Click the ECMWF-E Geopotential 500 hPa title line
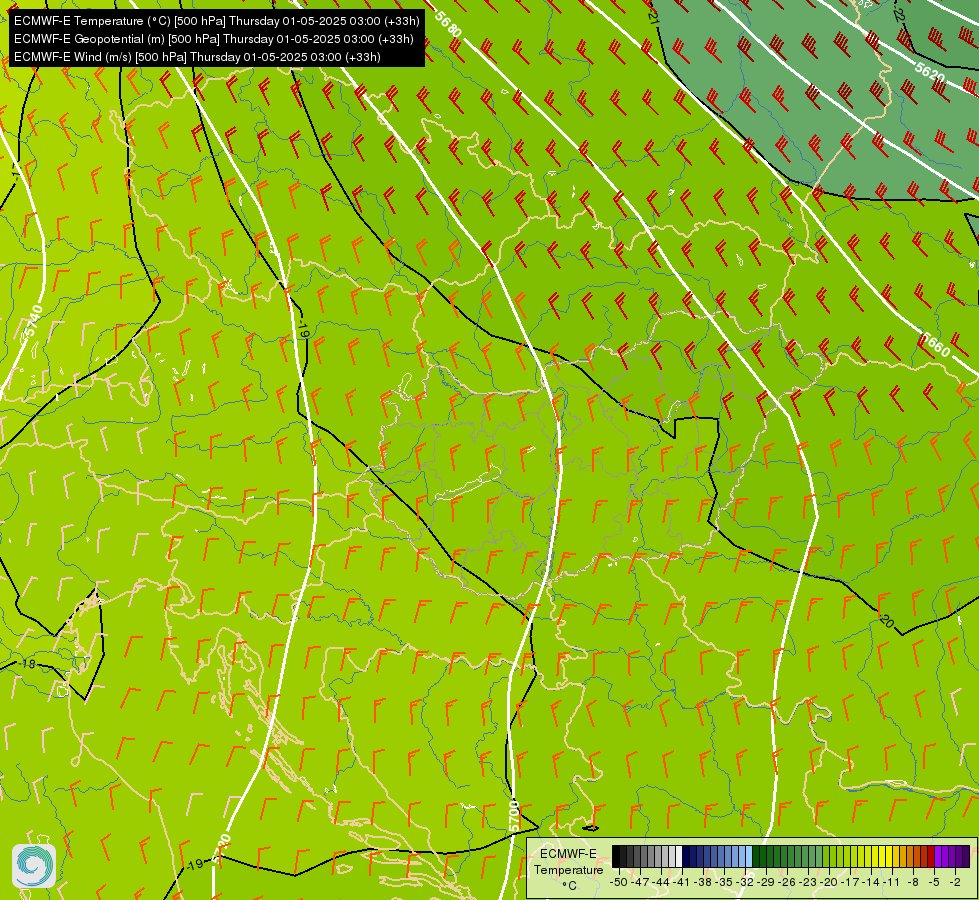This screenshot has height=900, width=979. [x=214, y=39]
